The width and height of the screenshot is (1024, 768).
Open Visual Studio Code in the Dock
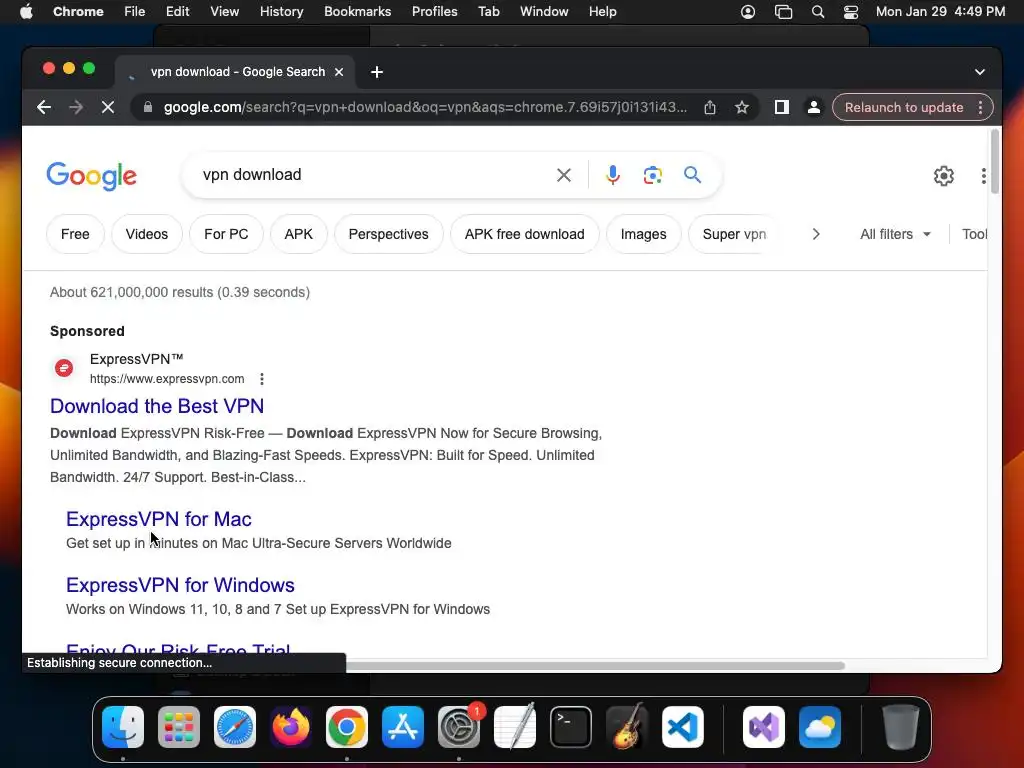pyautogui.click(x=682, y=727)
